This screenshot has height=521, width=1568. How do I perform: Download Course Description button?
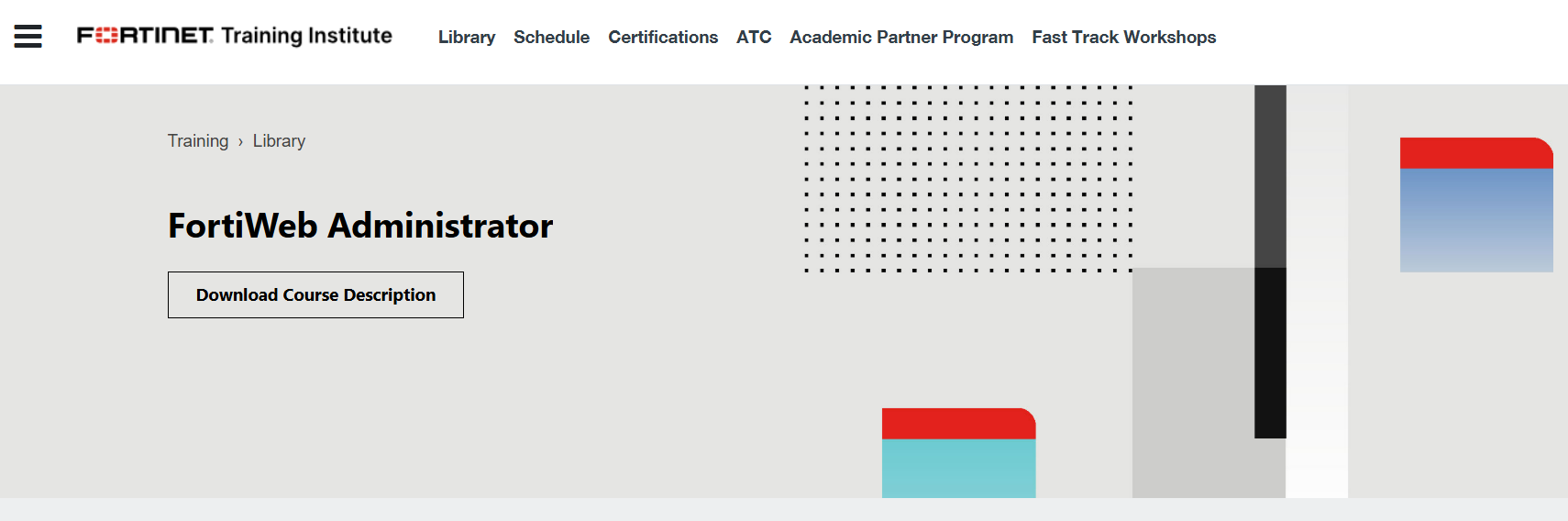click(315, 294)
